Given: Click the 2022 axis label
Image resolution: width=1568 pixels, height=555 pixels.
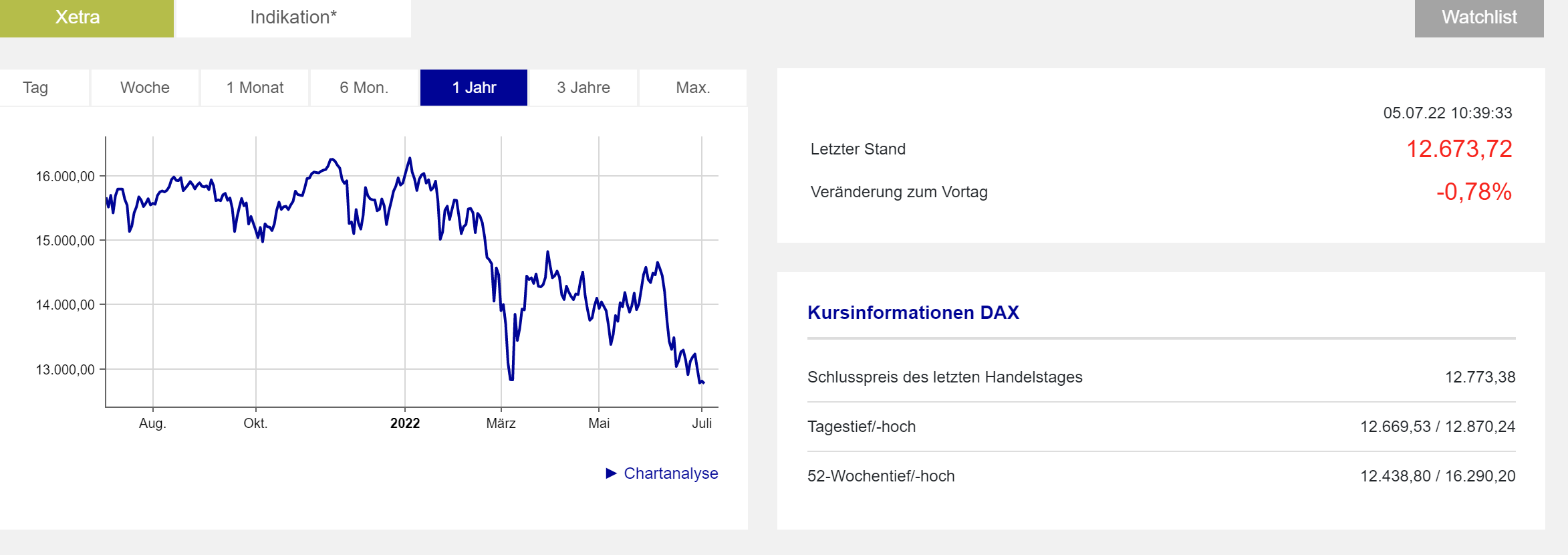Looking at the screenshot, I should pos(405,423).
